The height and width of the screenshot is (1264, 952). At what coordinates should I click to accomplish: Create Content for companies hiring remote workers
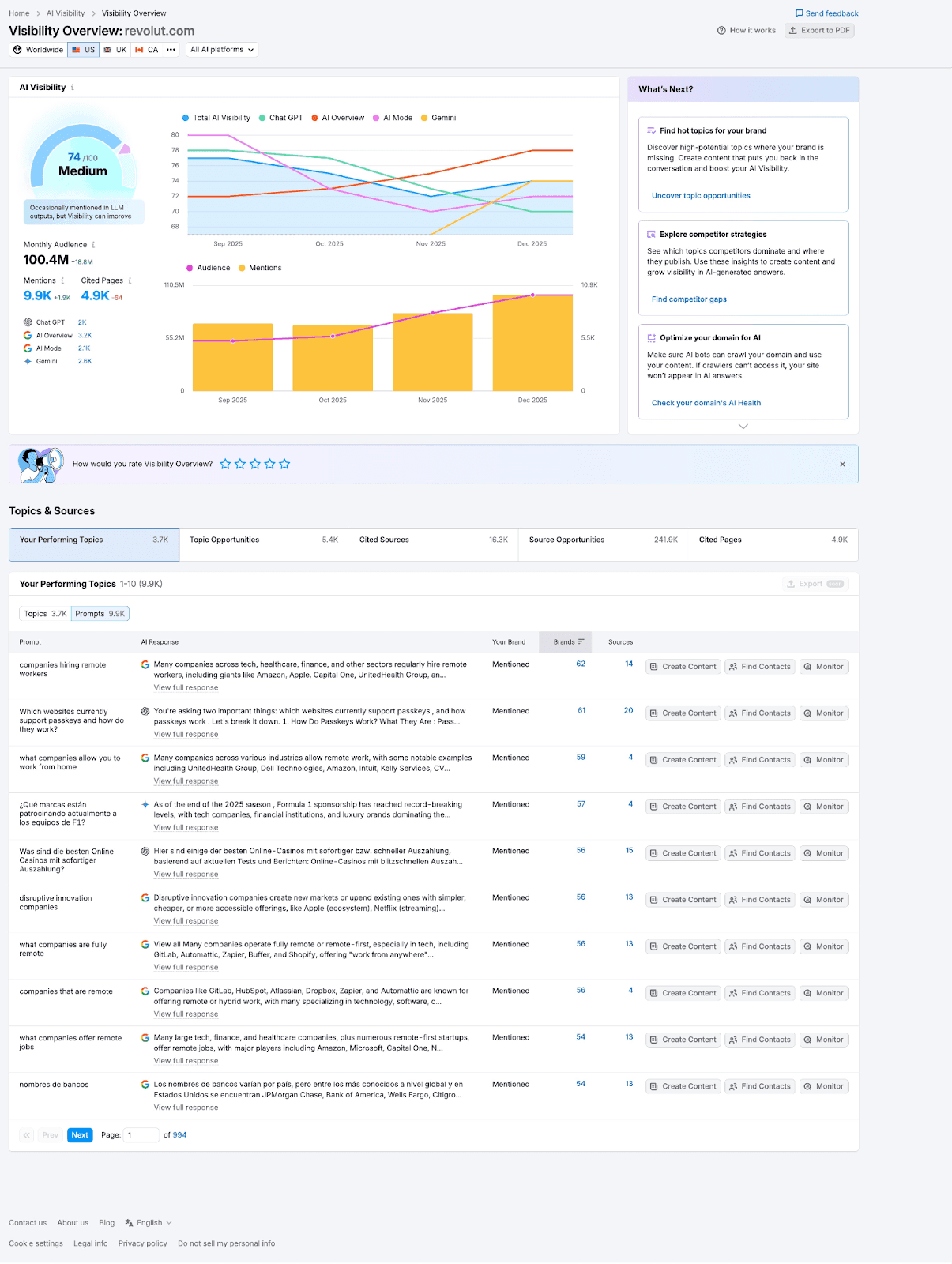coord(683,667)
